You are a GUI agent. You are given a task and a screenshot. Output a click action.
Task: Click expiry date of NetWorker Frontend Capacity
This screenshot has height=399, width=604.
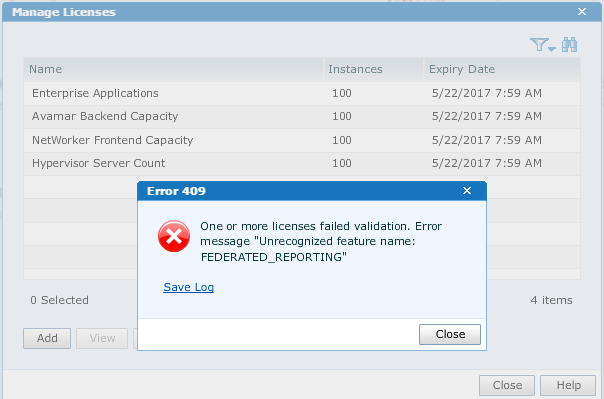coord(487,140)
